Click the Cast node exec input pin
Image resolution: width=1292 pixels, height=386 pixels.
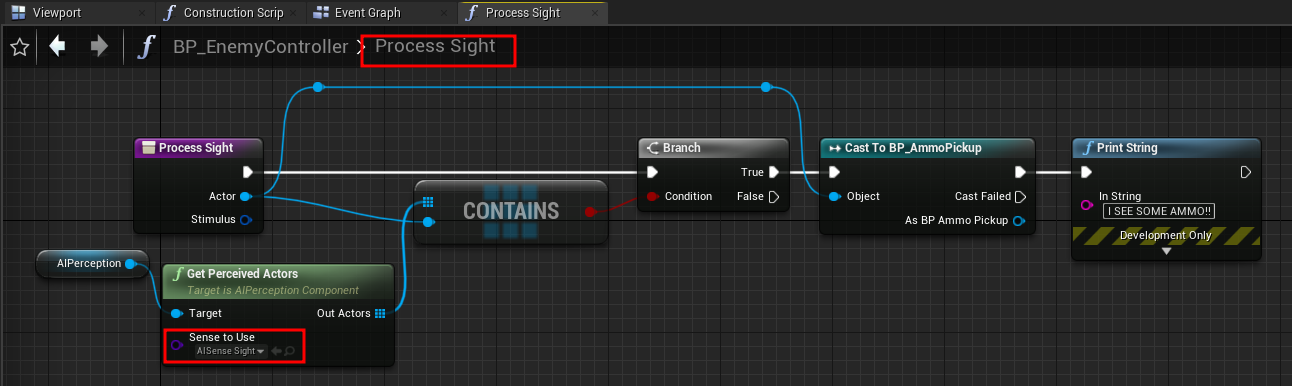(x=834, y=172)
